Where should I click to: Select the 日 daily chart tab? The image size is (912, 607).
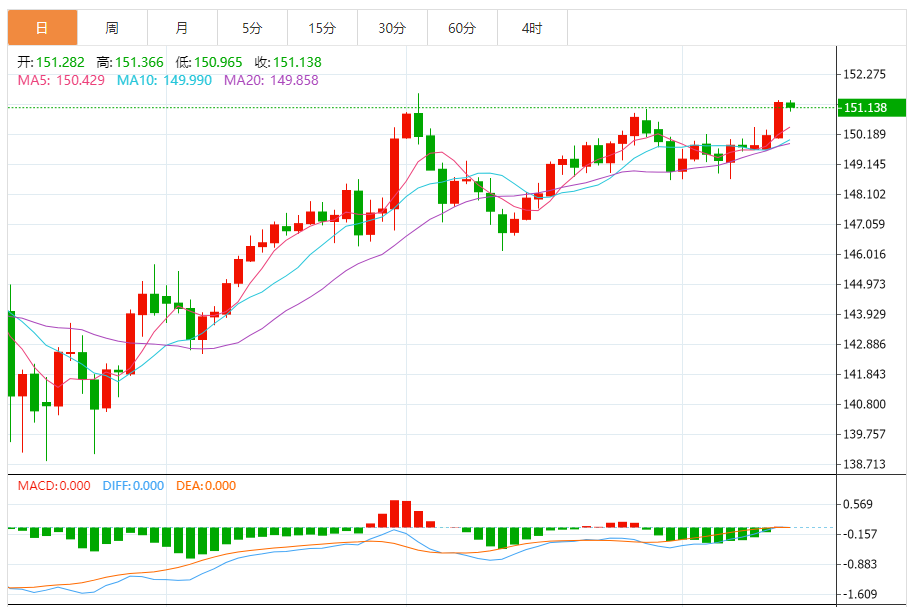pyautogui.click(x=42, y=28)
